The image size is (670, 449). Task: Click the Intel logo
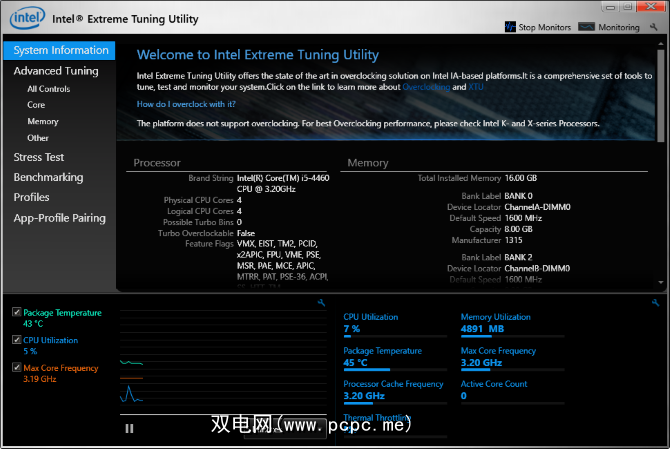pos(27,18)
